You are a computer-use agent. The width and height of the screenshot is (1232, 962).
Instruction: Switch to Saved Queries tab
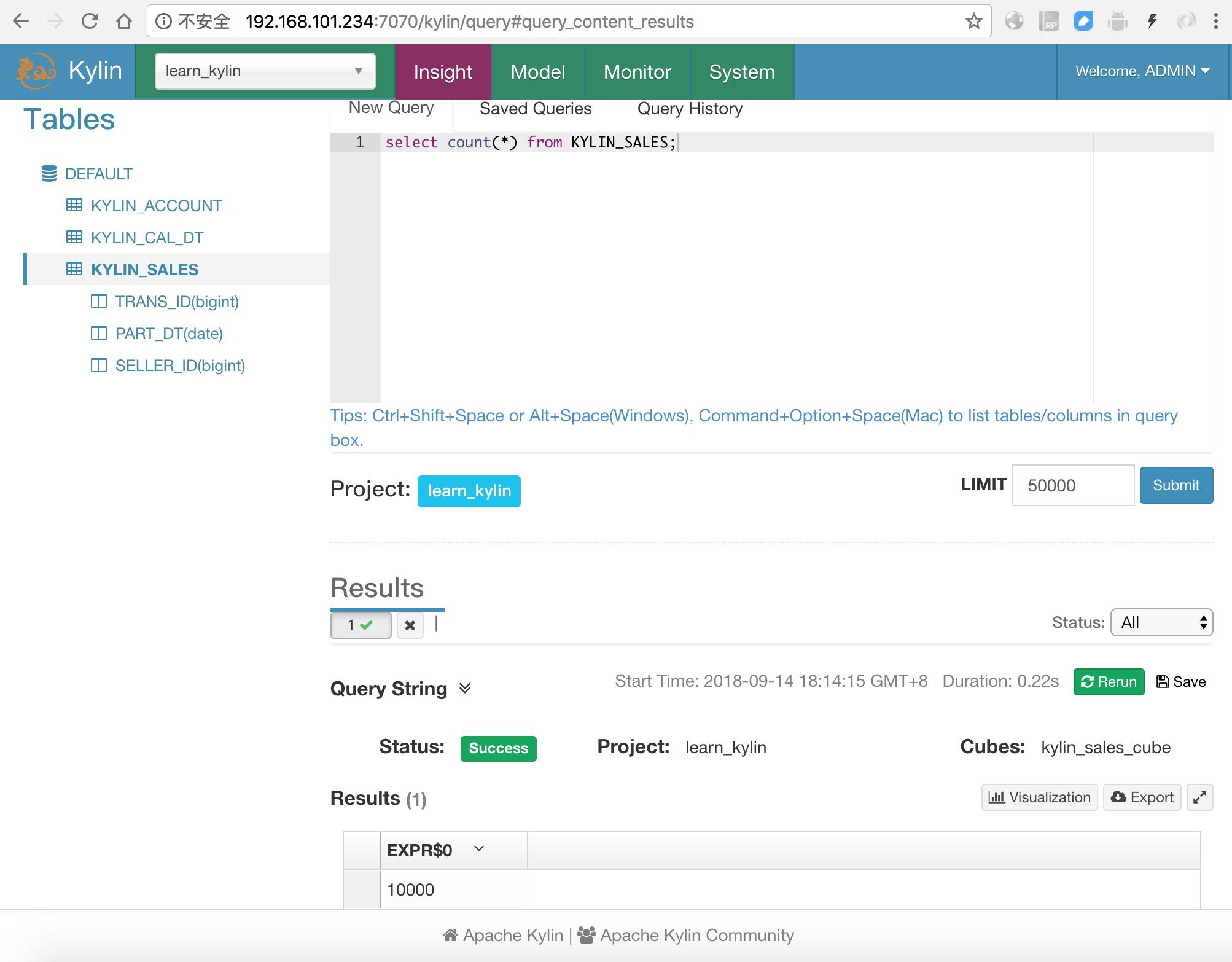point(536,109)
